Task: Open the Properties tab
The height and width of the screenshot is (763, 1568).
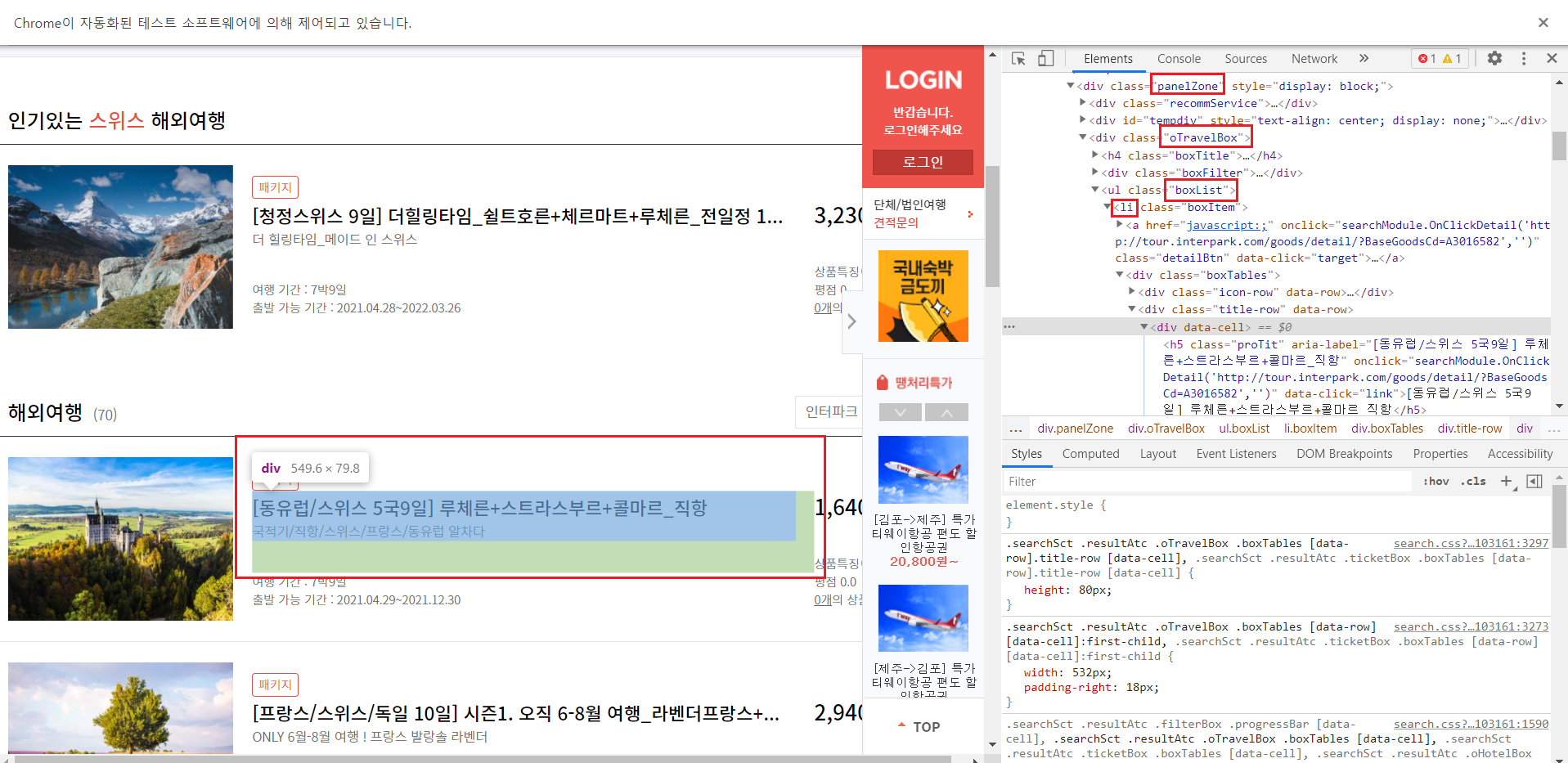Action: [1440, 454]
